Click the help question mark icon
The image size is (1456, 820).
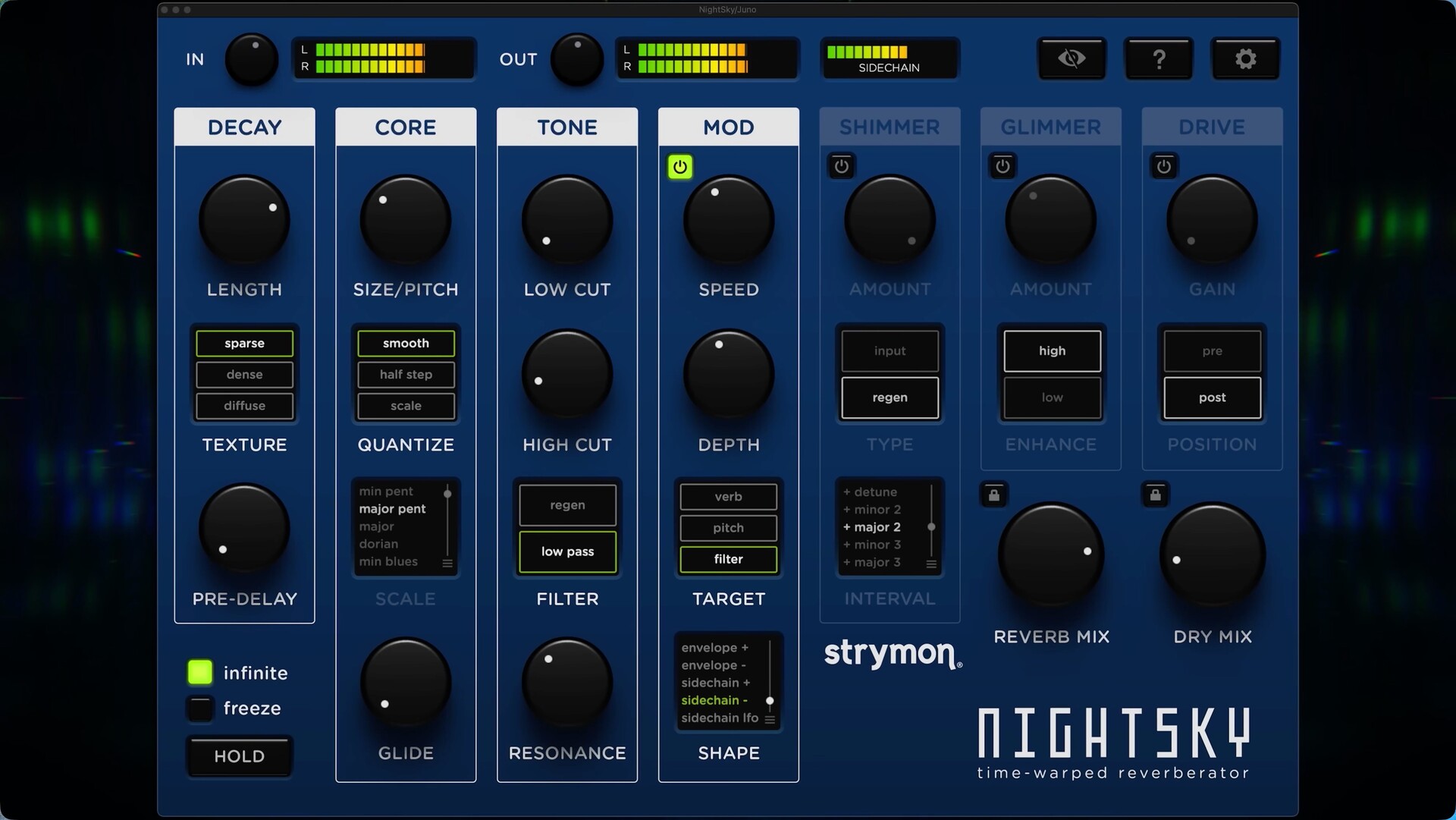click(1159, 58)
